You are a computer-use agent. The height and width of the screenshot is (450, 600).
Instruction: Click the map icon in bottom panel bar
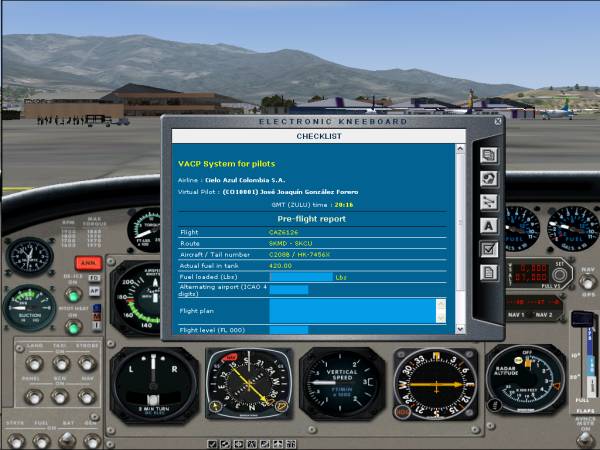[238, 444]
